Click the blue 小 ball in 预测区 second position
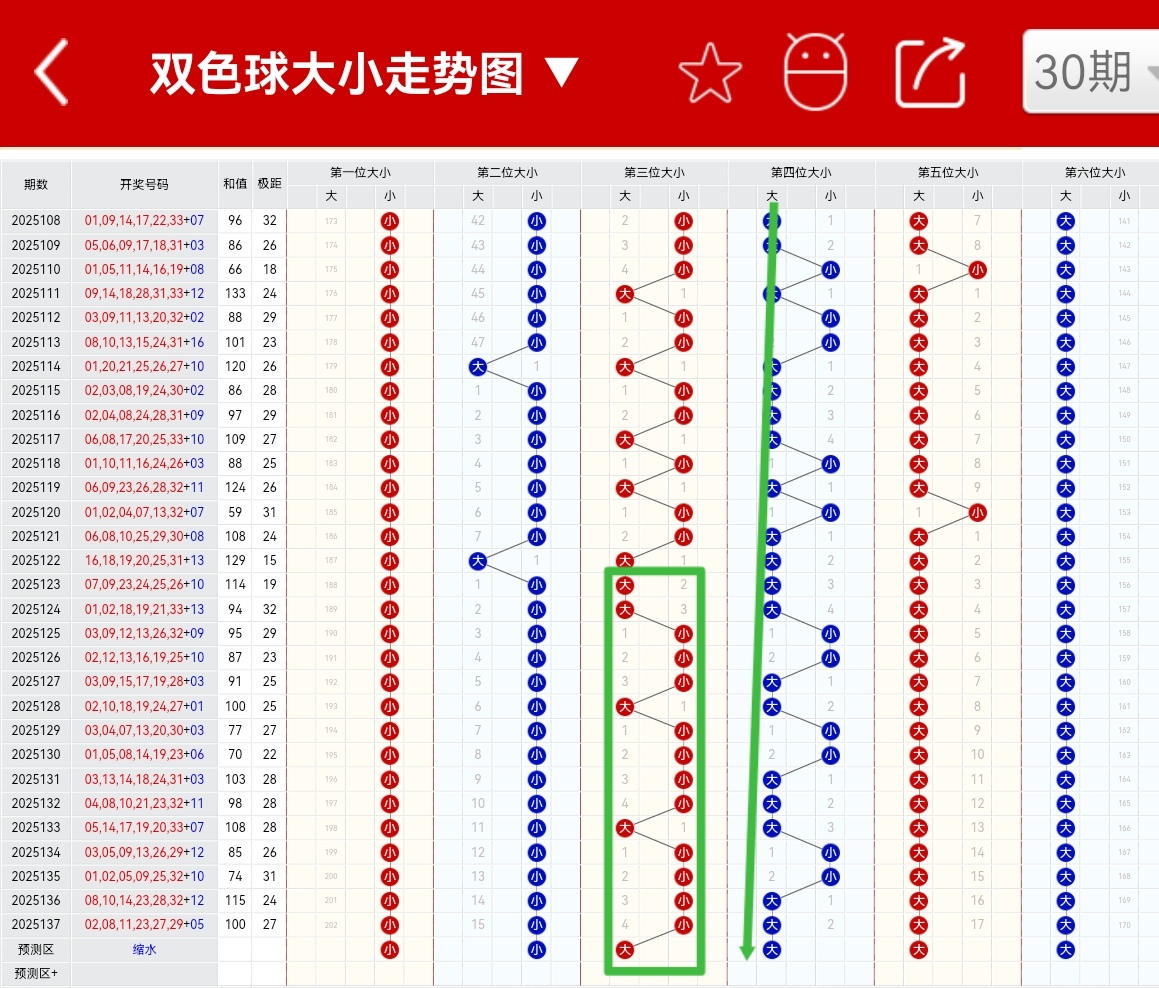Image resolution: width=1159 pixels, height=988 pixels. point(537,950)
